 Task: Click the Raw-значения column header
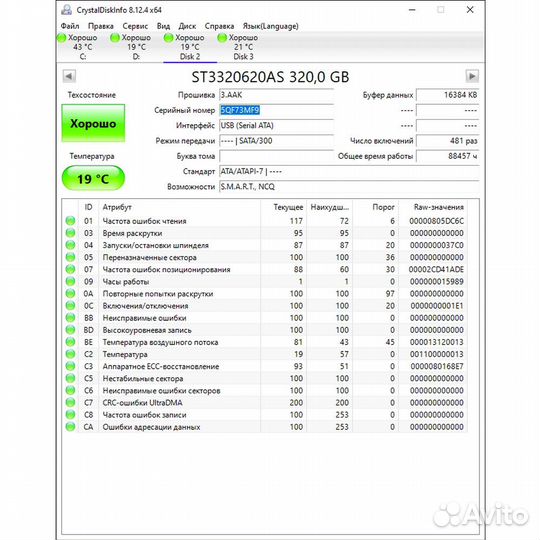(433, 207)
